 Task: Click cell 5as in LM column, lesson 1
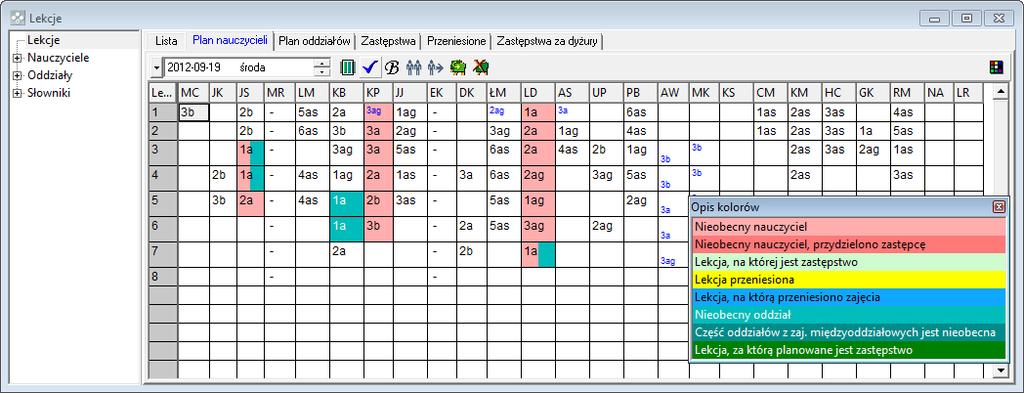tap(312, 112)
